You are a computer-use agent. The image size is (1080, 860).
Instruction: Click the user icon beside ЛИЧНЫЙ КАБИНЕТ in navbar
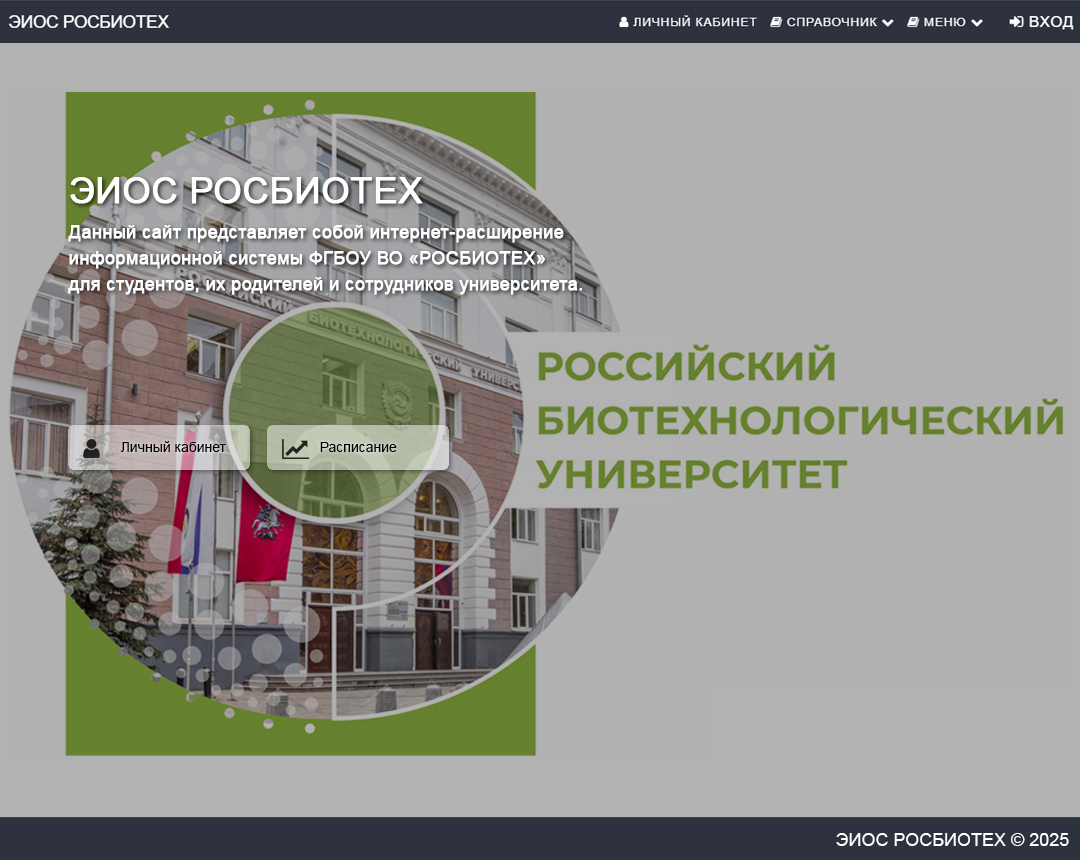(x=623, y=22)
